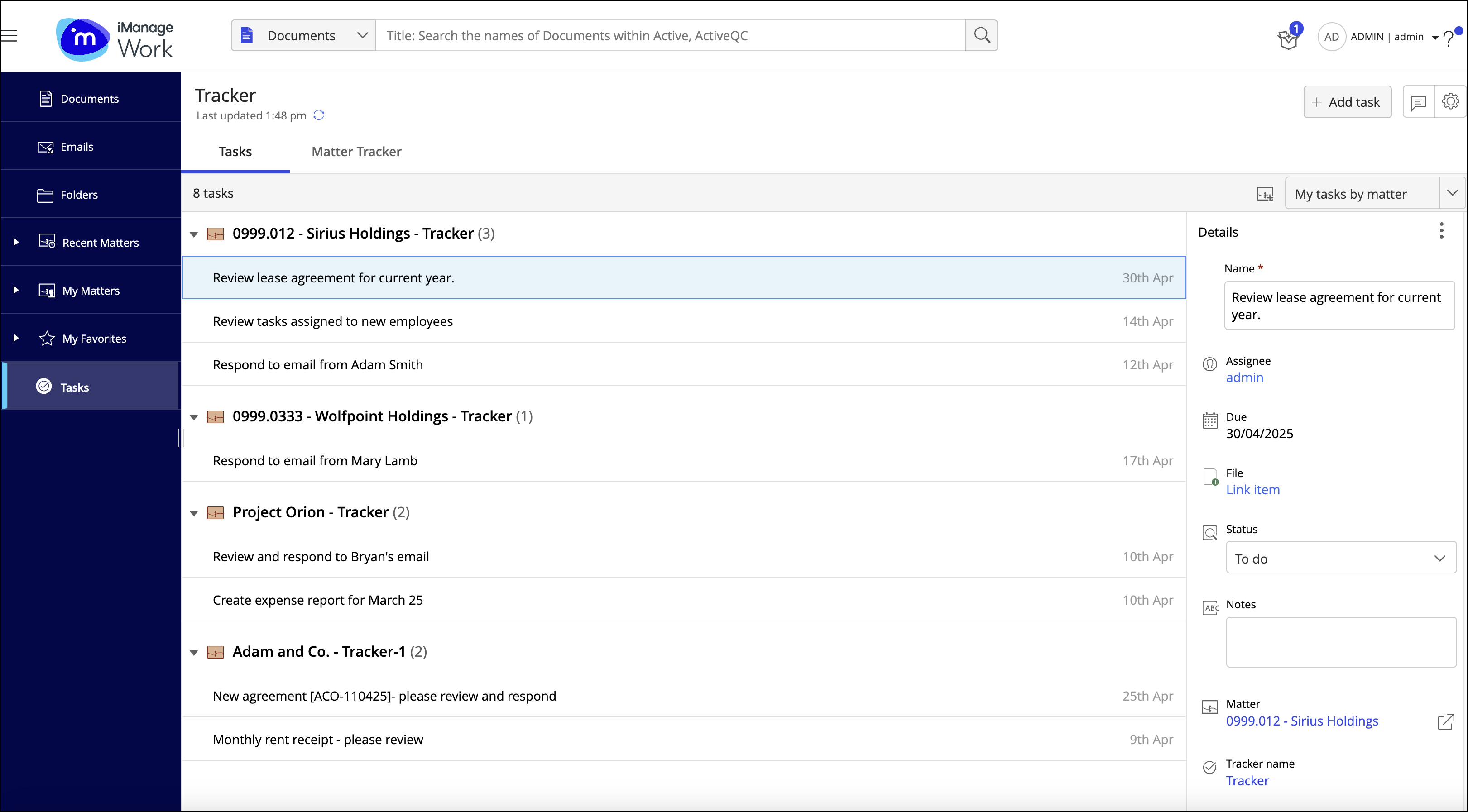Open Emails in the sidebar

click(x=77, y=147)
